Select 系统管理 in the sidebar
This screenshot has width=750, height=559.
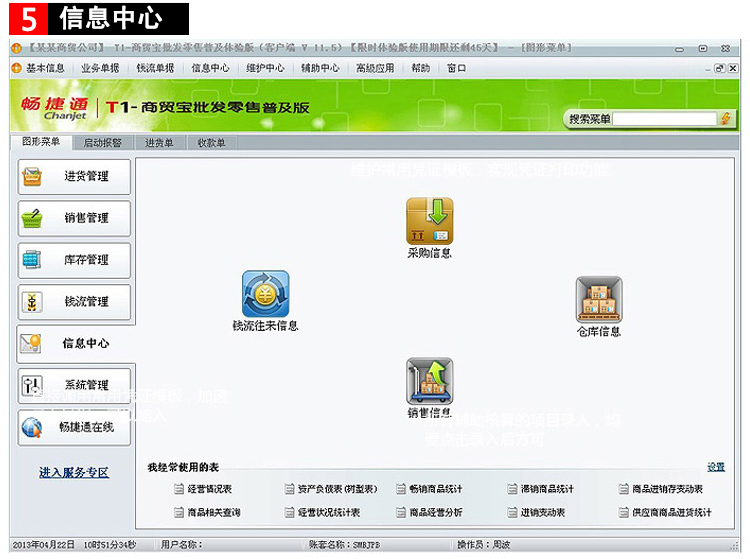[x=74, y=385]
